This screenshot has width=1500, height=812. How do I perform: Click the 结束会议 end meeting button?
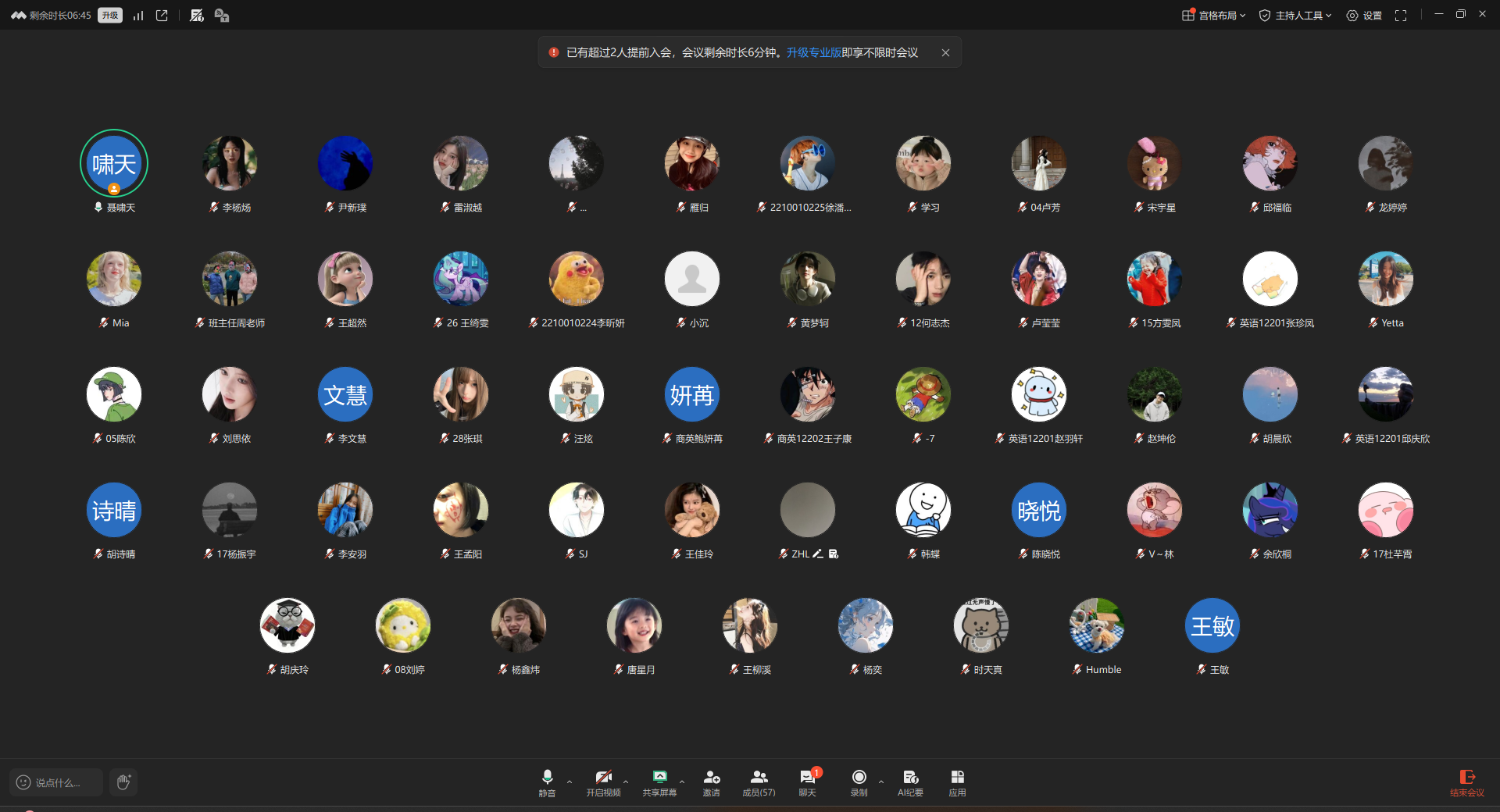[1466, 782]
